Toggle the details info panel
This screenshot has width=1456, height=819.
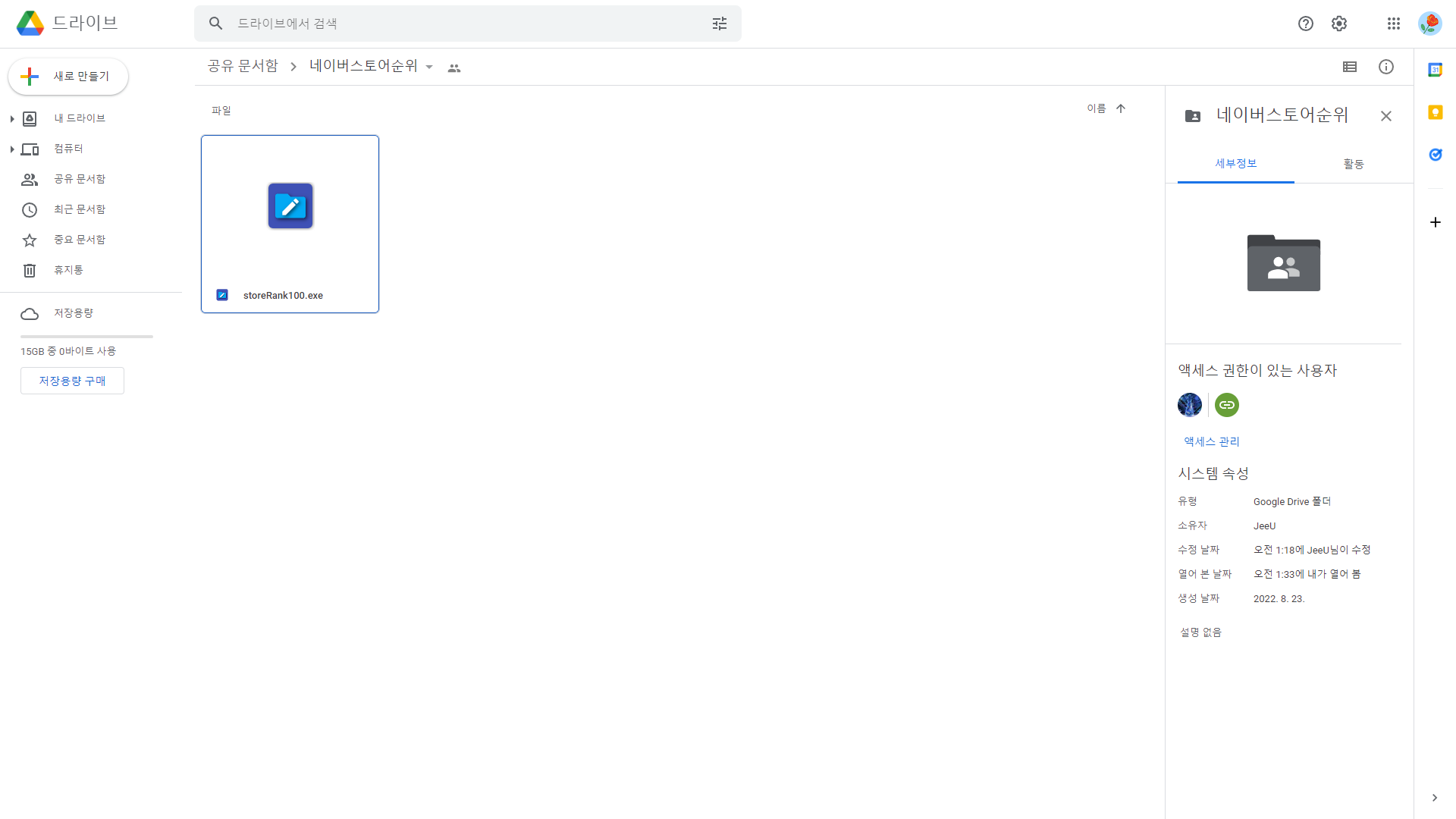[x=1385, y=67]
